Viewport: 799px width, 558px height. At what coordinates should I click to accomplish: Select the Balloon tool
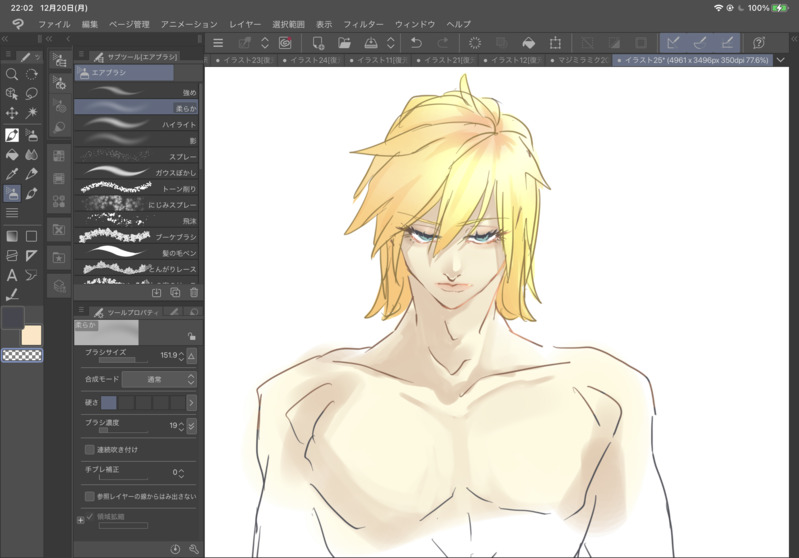32,275
